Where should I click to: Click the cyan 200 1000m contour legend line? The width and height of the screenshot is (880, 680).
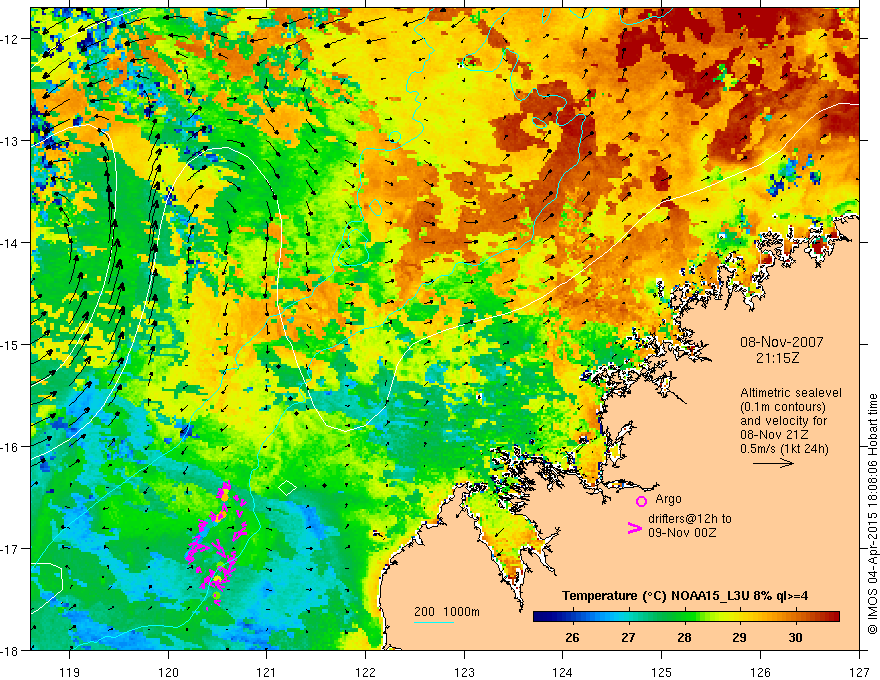pyautogui.click(x=434, y=622)
